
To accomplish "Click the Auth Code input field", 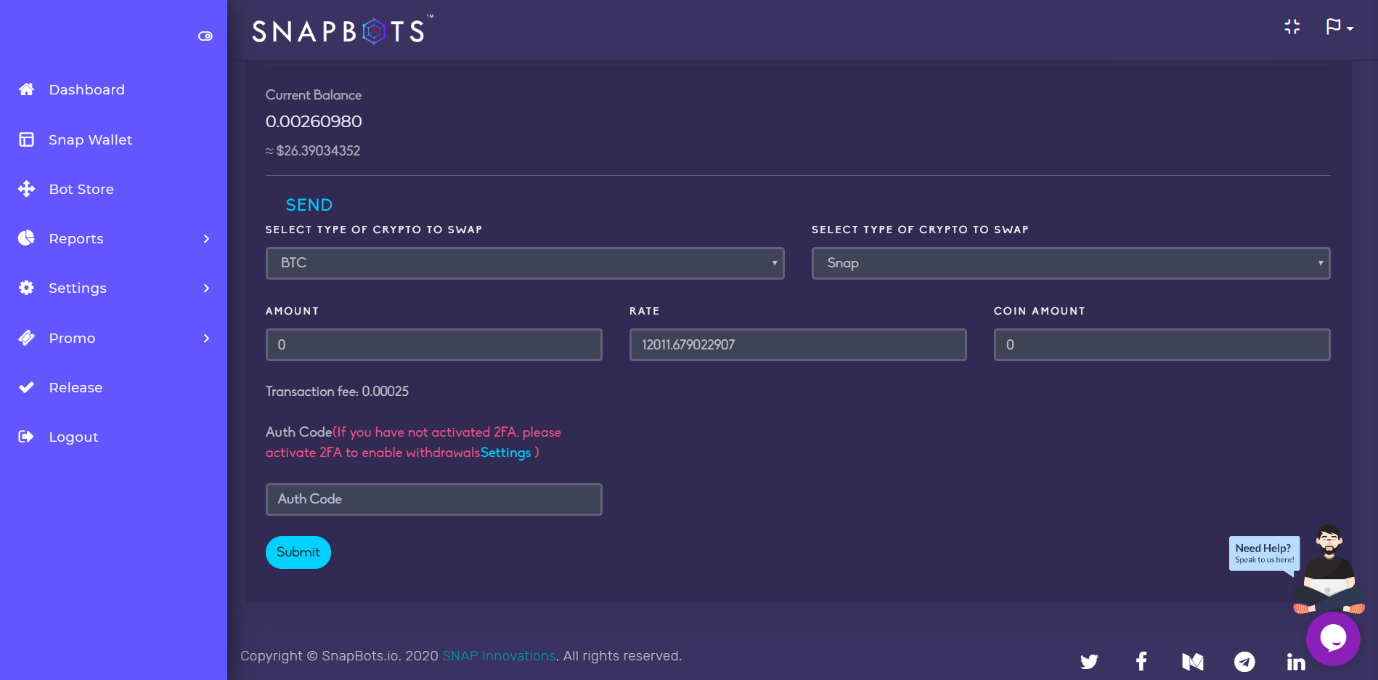I will [434, 499].
